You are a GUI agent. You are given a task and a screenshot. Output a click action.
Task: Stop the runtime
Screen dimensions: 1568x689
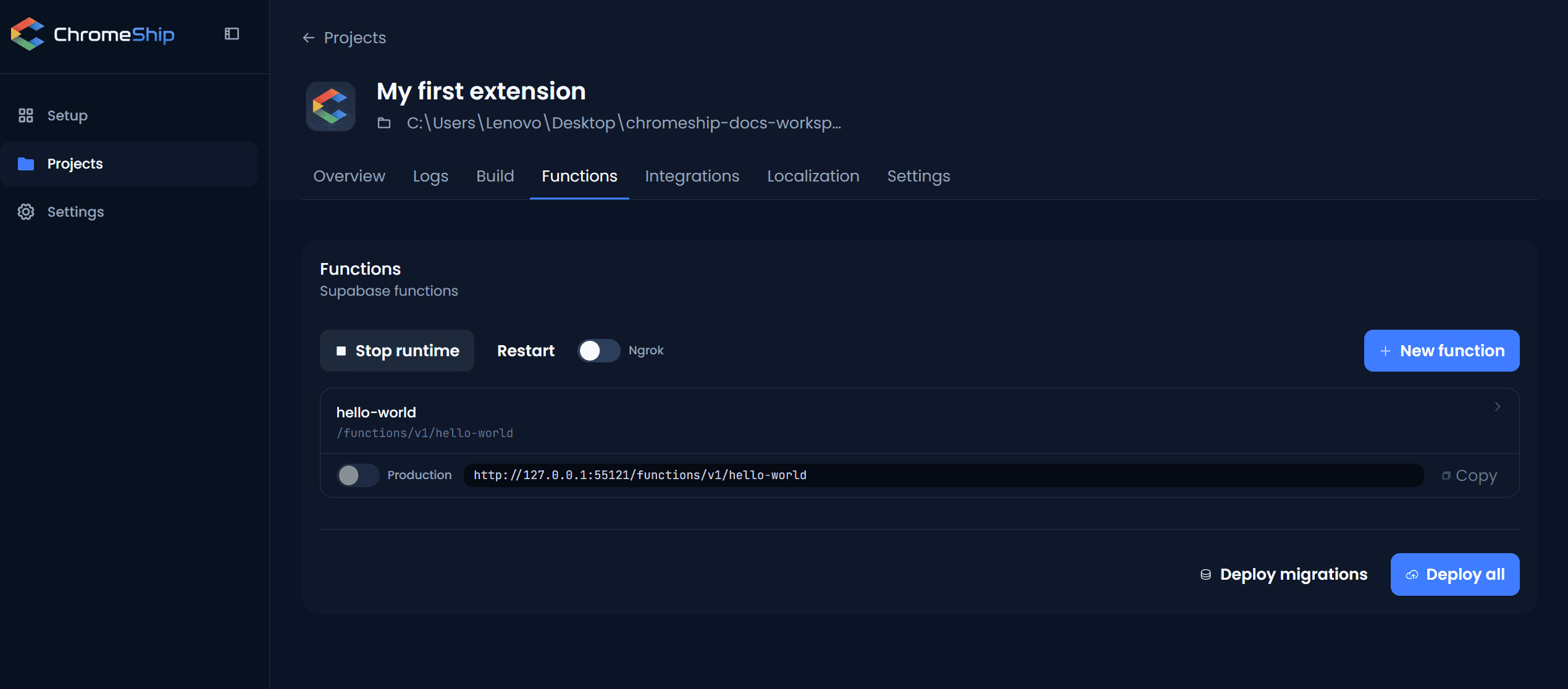(x=396, y=351)
